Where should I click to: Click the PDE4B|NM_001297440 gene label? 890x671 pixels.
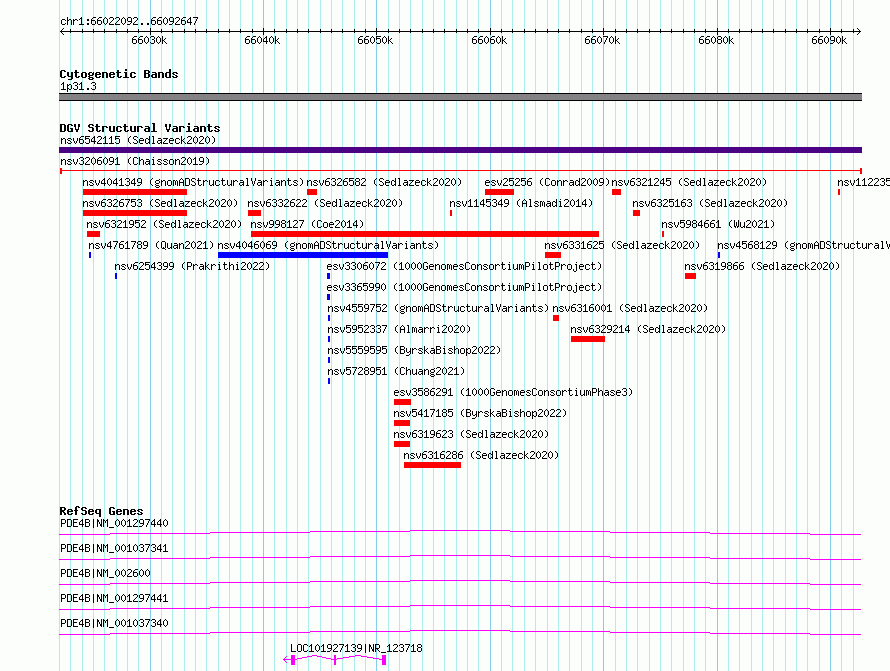(x=114, y=523)
